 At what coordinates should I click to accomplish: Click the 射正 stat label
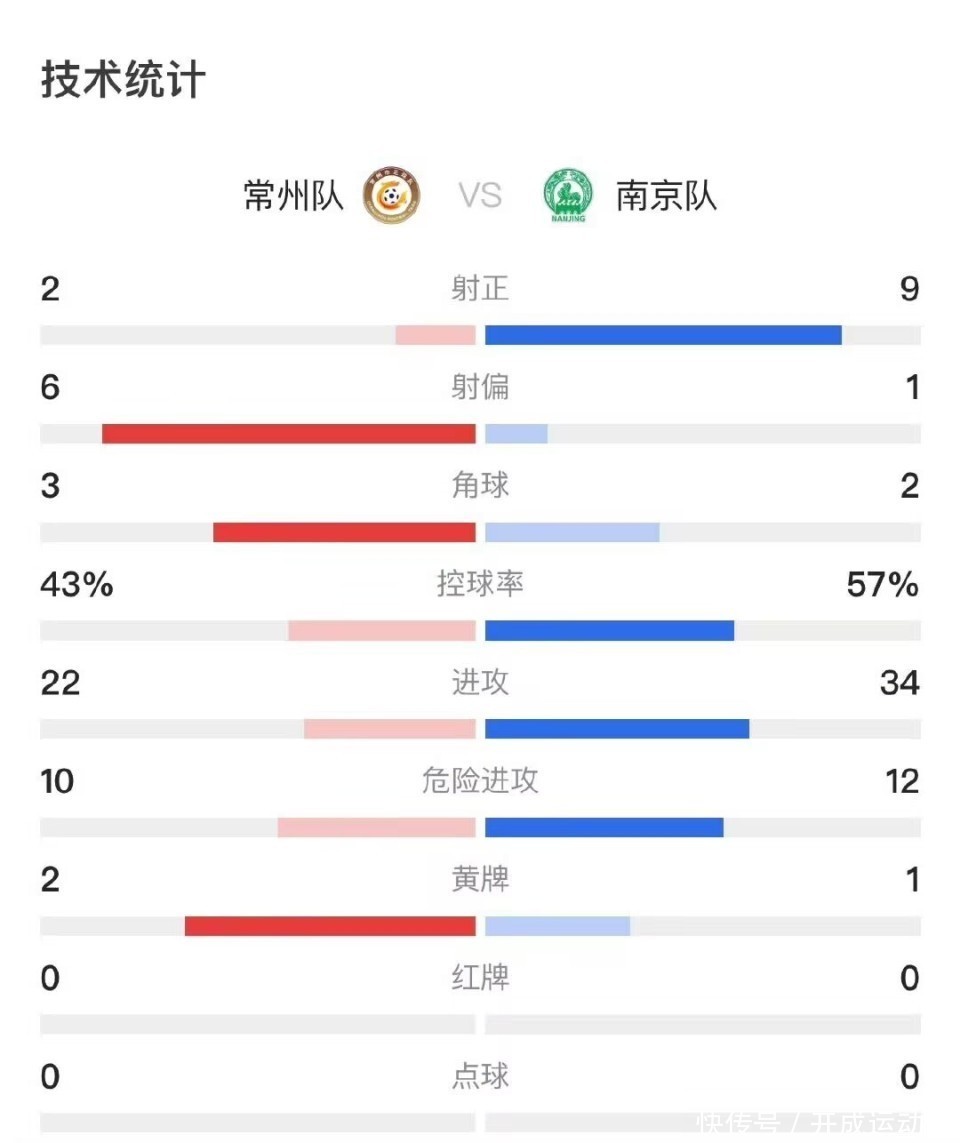point(480,289)
